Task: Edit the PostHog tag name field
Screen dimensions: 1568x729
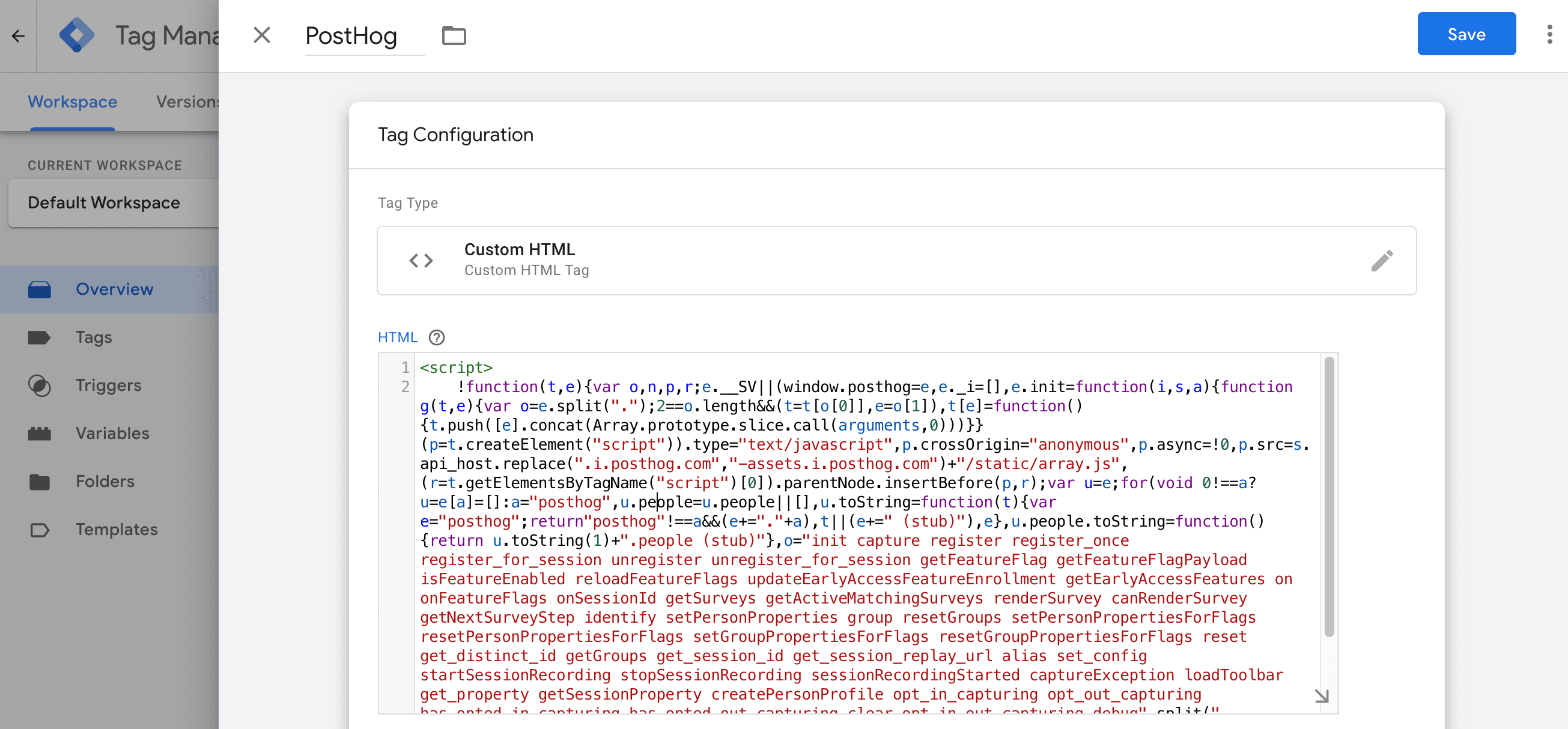Action: click(365, 36)
